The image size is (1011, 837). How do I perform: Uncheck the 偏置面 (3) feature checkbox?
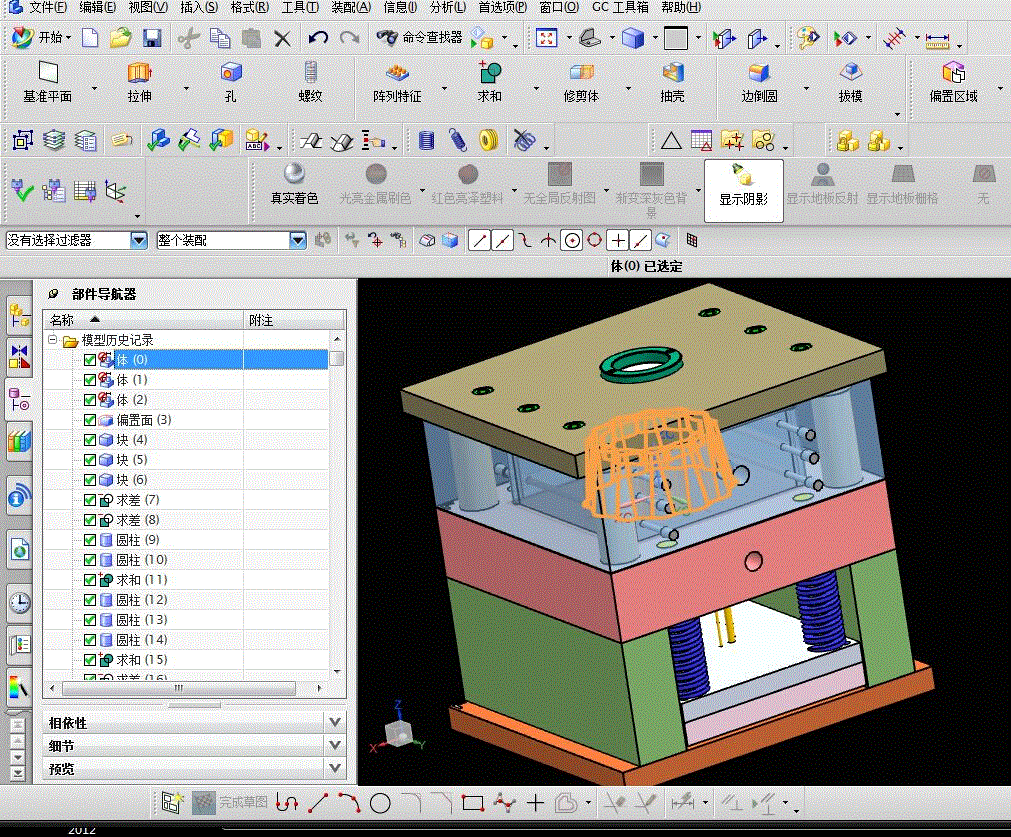click(90, 420)
